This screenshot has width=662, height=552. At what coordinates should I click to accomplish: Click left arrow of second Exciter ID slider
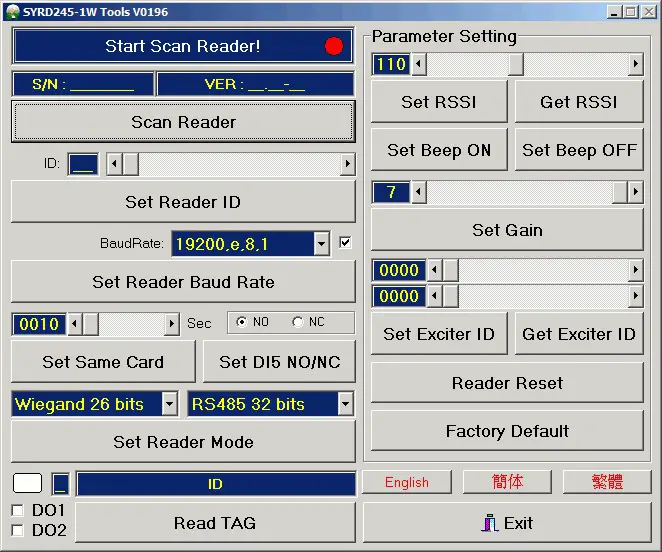click(434, 296)
